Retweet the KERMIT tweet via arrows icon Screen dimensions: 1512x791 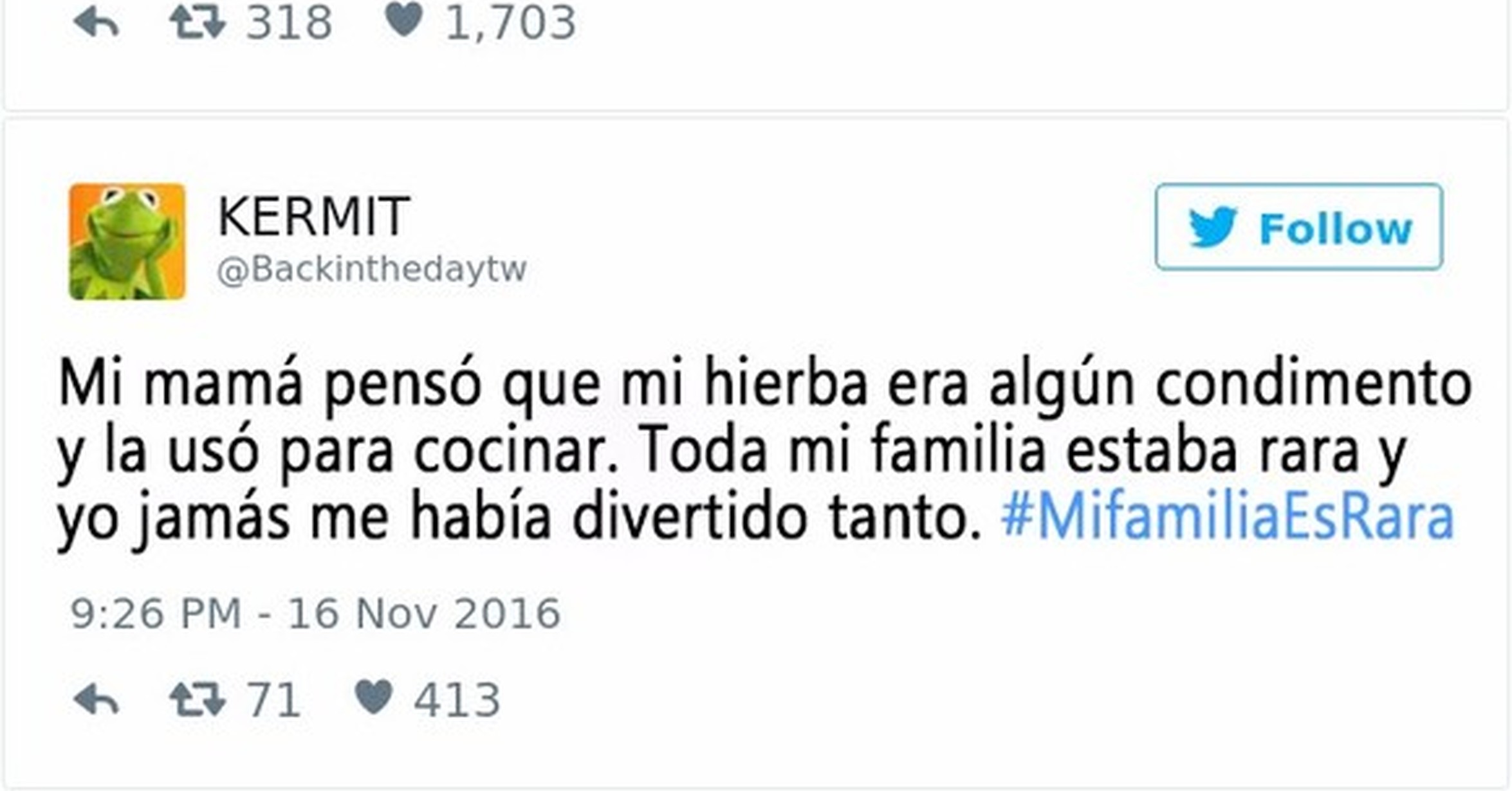point(198,699)
